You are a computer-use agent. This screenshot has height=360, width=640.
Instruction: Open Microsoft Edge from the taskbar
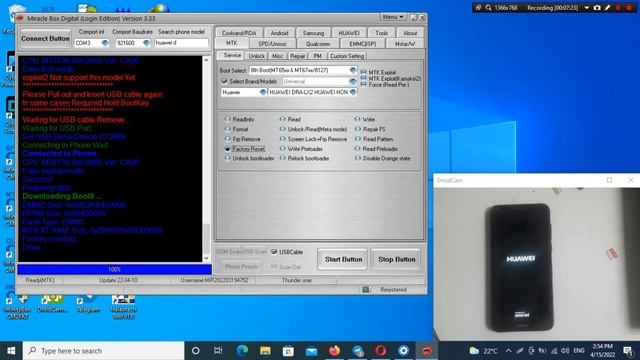pyautogui.click(x=242, y=351)
